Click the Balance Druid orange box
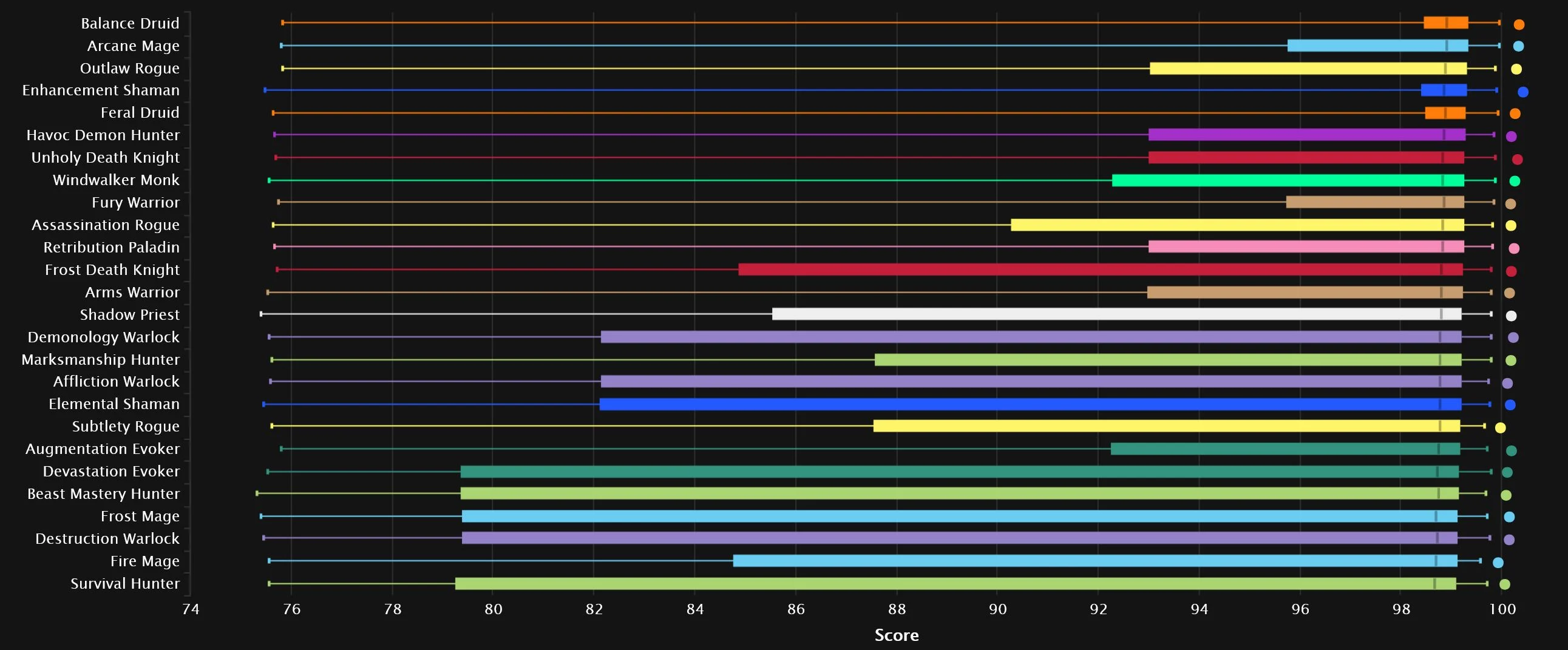Screen dimensions: 1568x650 click(1445, 23)
